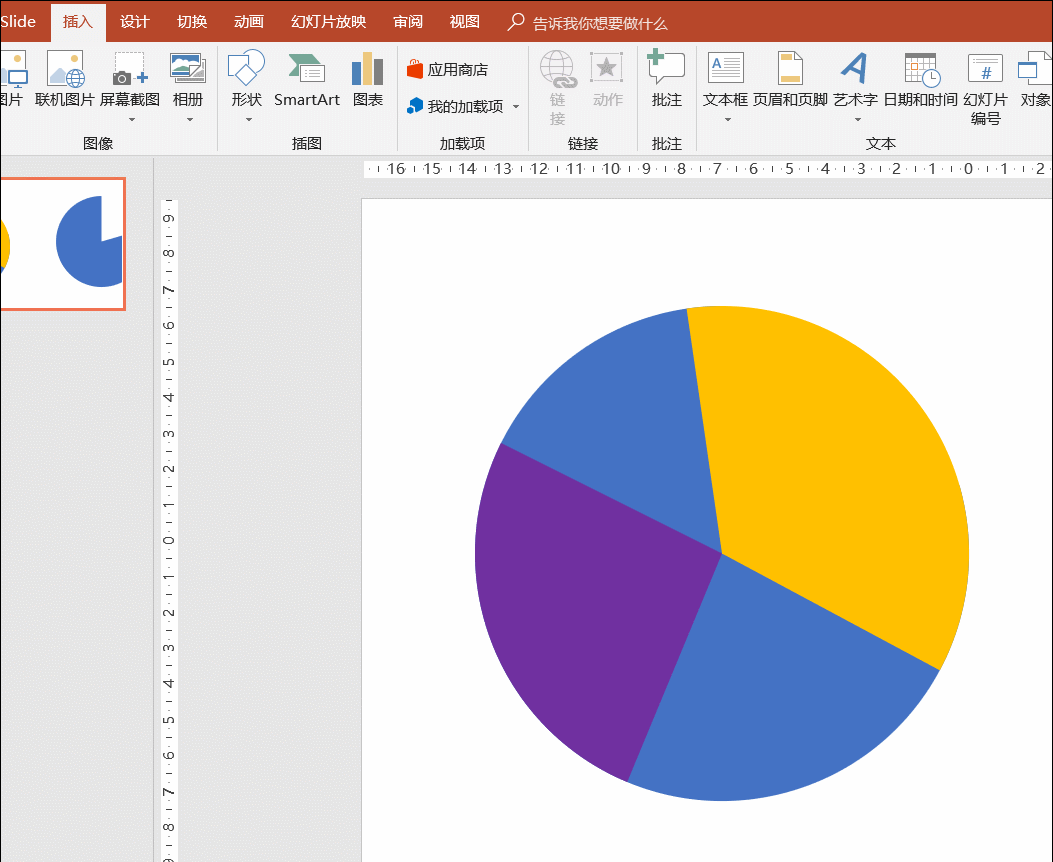
Task: Insert 幻灯片编号 slide number
Action: 985,88
